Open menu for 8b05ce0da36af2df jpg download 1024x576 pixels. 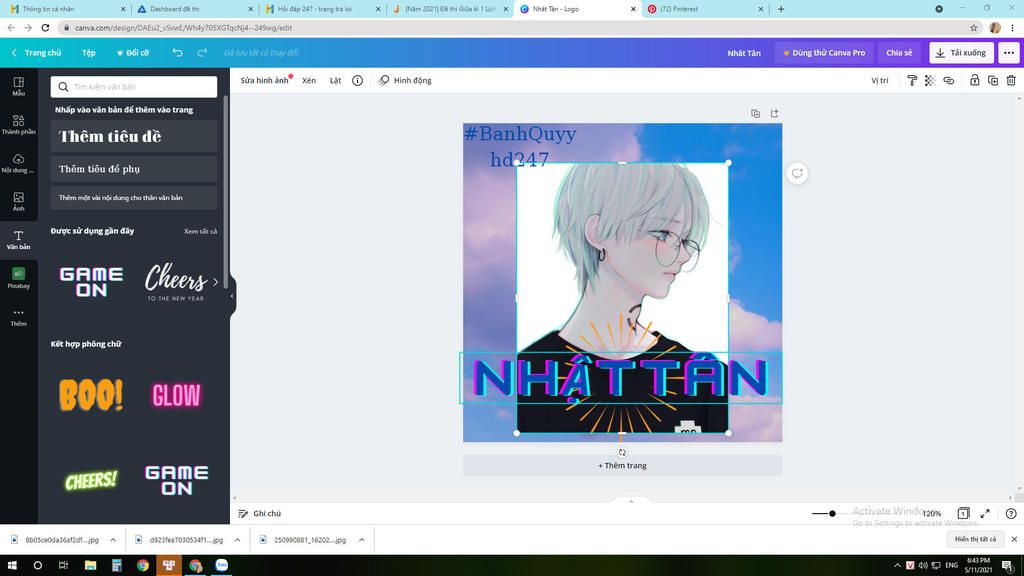pyautogui.click(x=113, y=540)
